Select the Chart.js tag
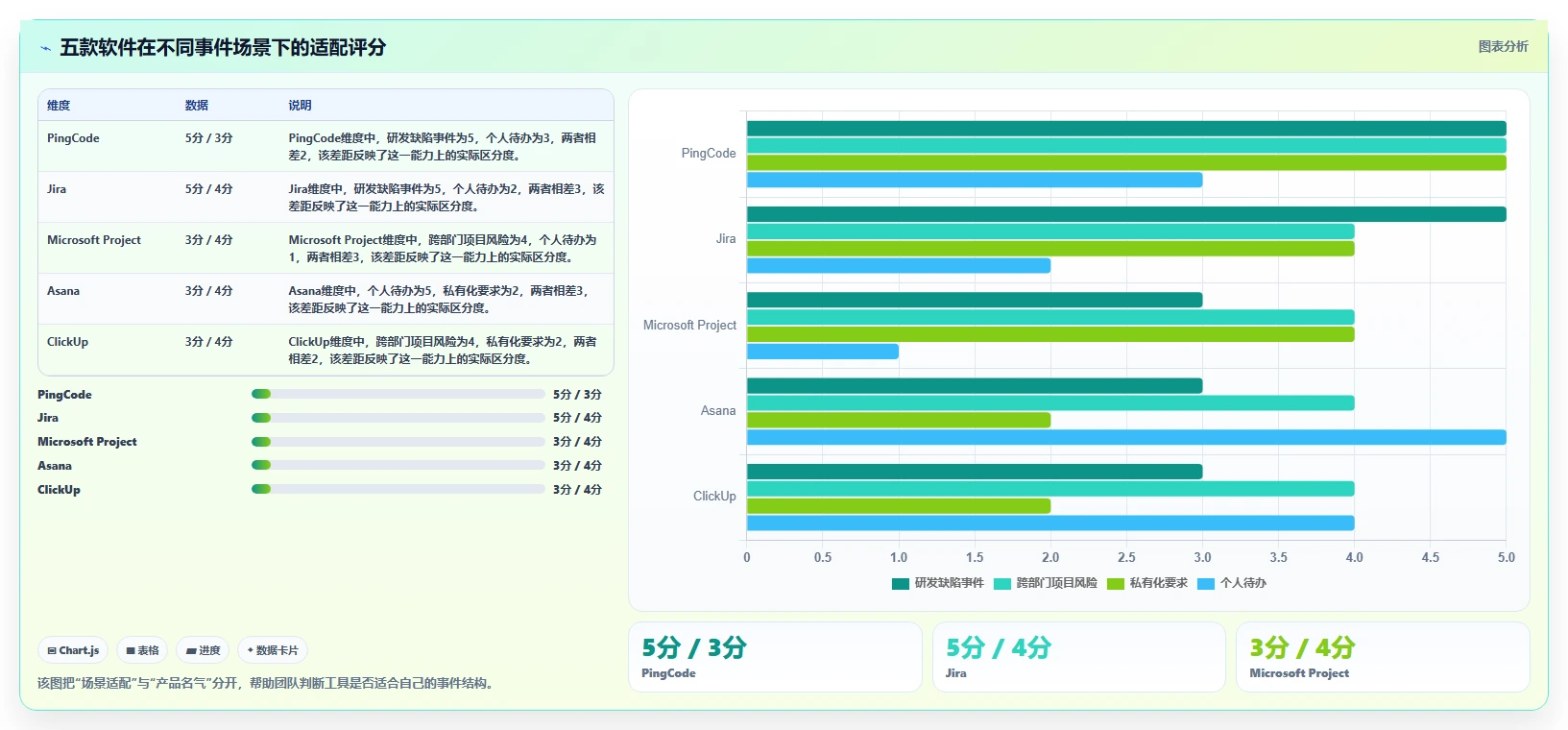This screenshot has height=730, width=1568. [x=73, y=650]
